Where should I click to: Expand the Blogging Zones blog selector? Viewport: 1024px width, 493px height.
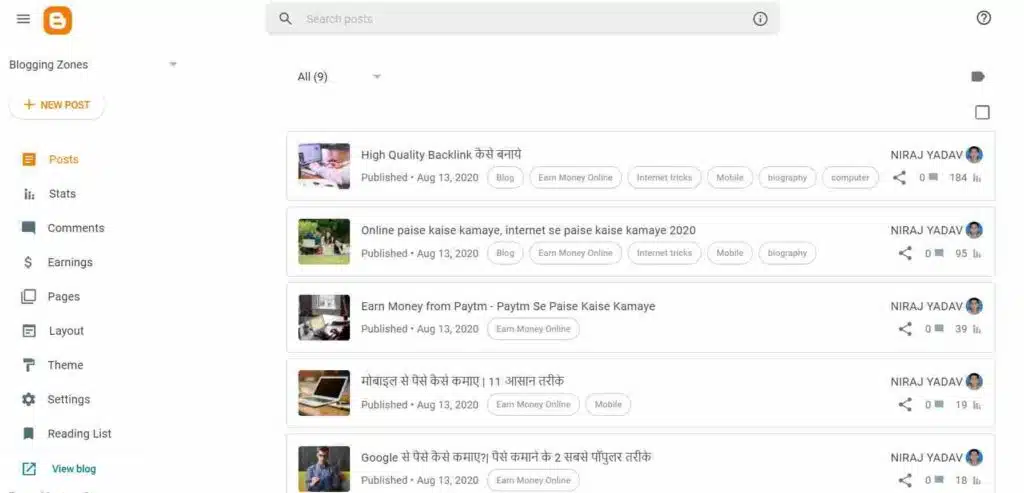click(x=173, y=64)
